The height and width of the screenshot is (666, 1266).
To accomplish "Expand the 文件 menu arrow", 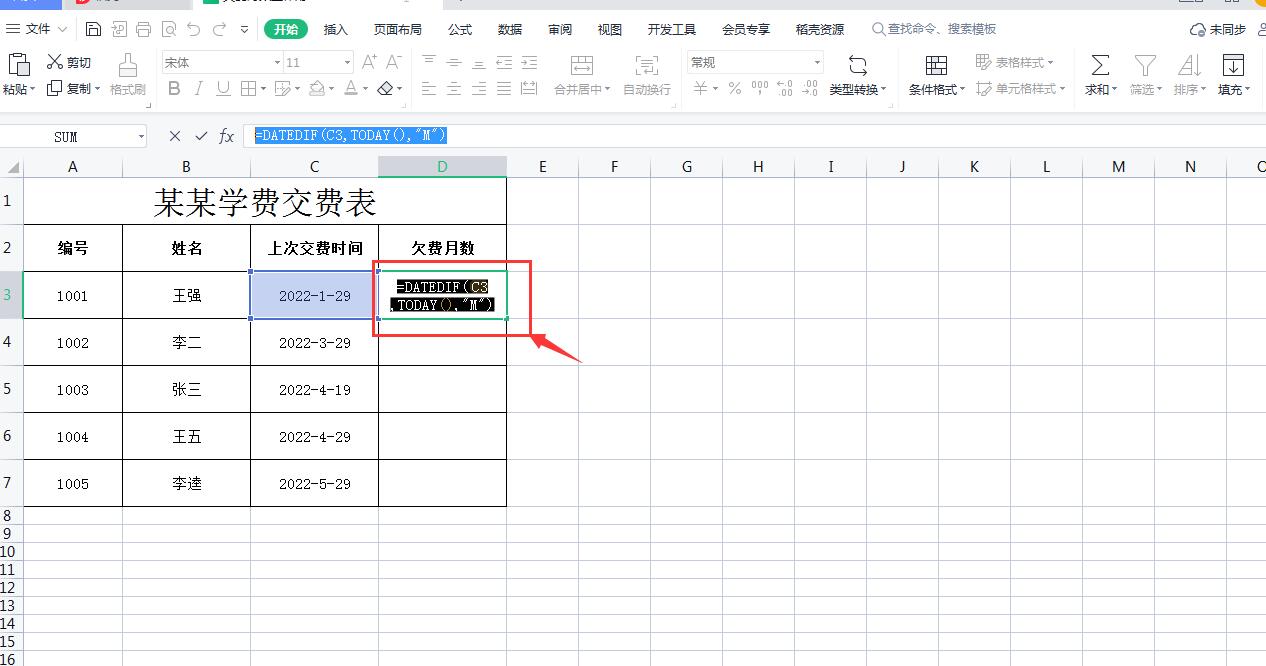I will (x=63, y=30).
